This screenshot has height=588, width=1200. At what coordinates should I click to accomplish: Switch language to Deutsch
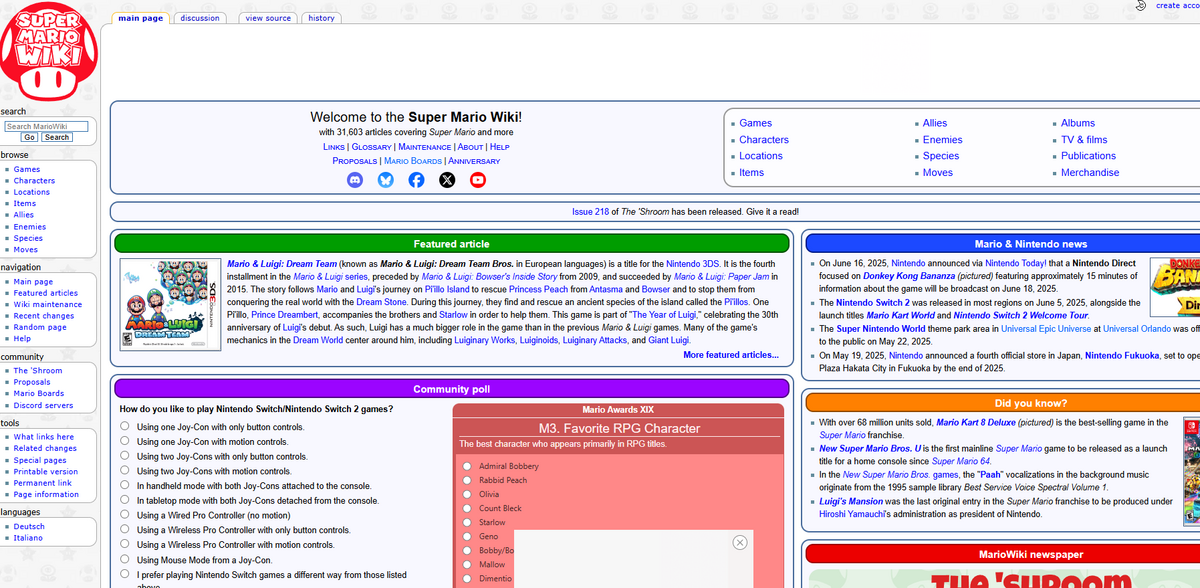pos(29,526)
